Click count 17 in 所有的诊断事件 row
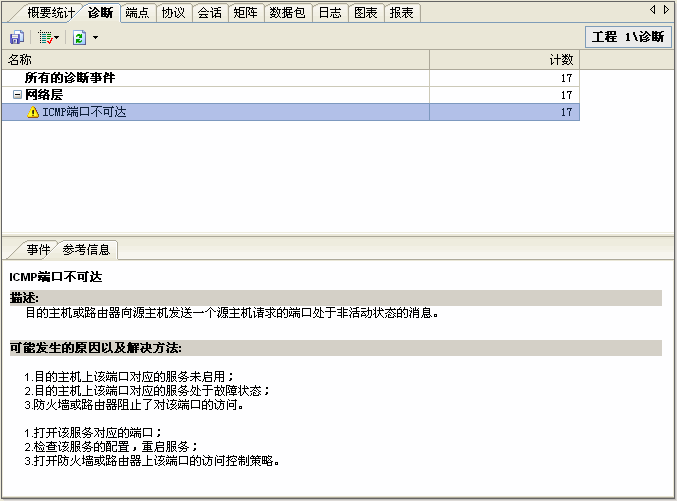The width and height of the screenshot is (677, 501). click(x=566, y=78)
